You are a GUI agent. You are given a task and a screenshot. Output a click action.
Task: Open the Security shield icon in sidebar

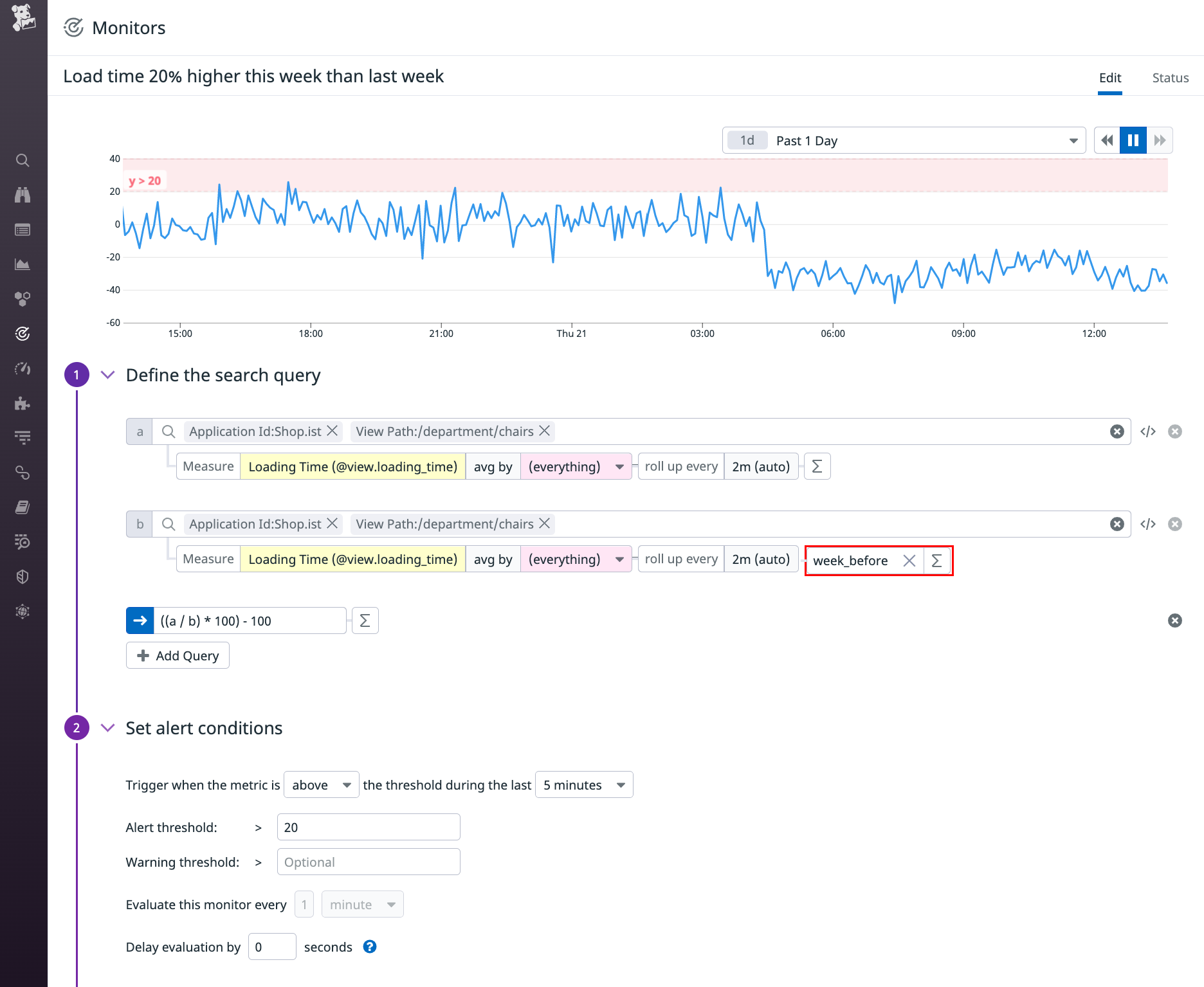(x=23, y=576)
